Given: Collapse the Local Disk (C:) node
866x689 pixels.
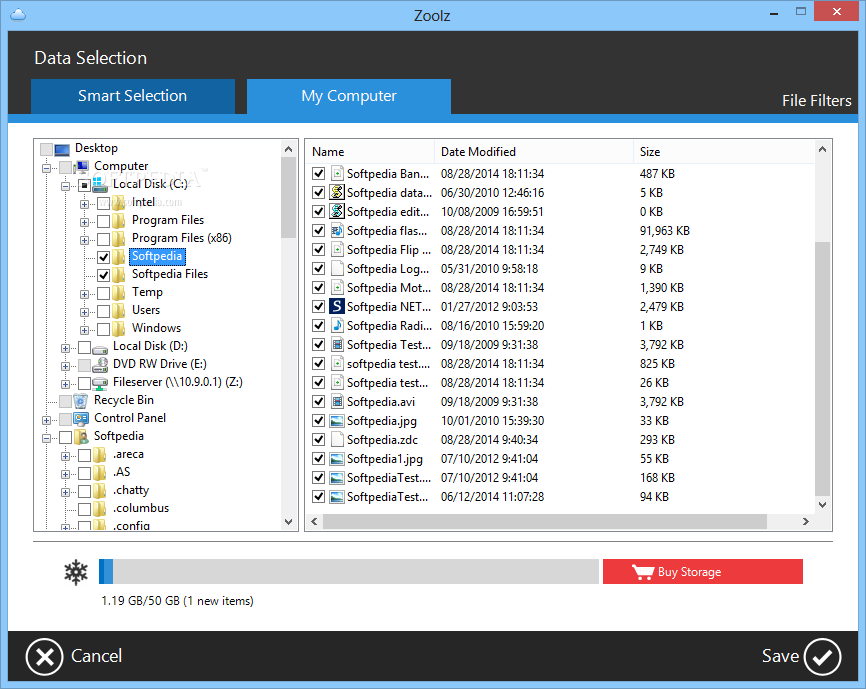Looking at the screenshot, I should click(65, 186).
